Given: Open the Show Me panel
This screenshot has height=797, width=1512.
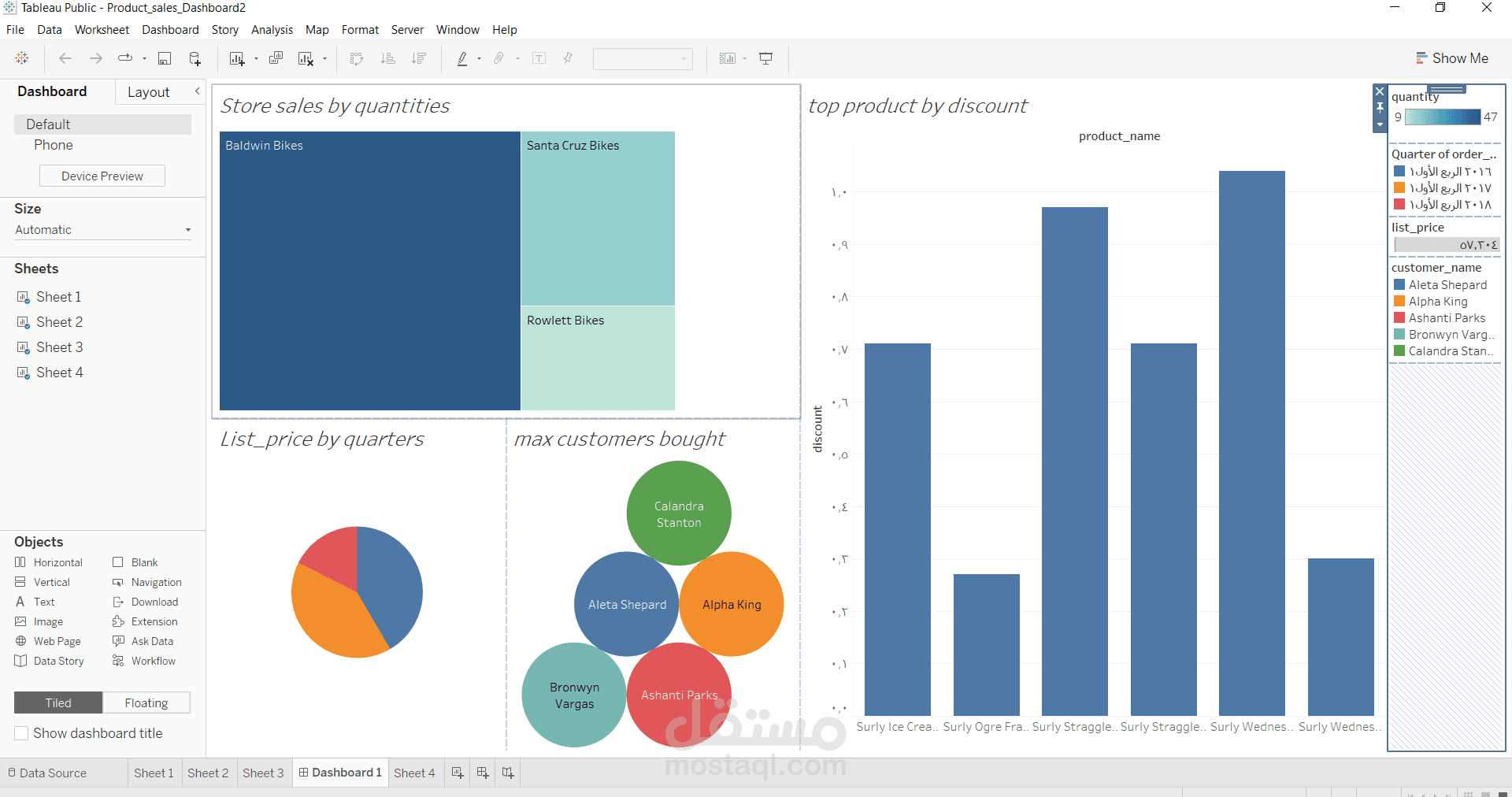Looking at the screenshot, I should tap(1451, 58).
